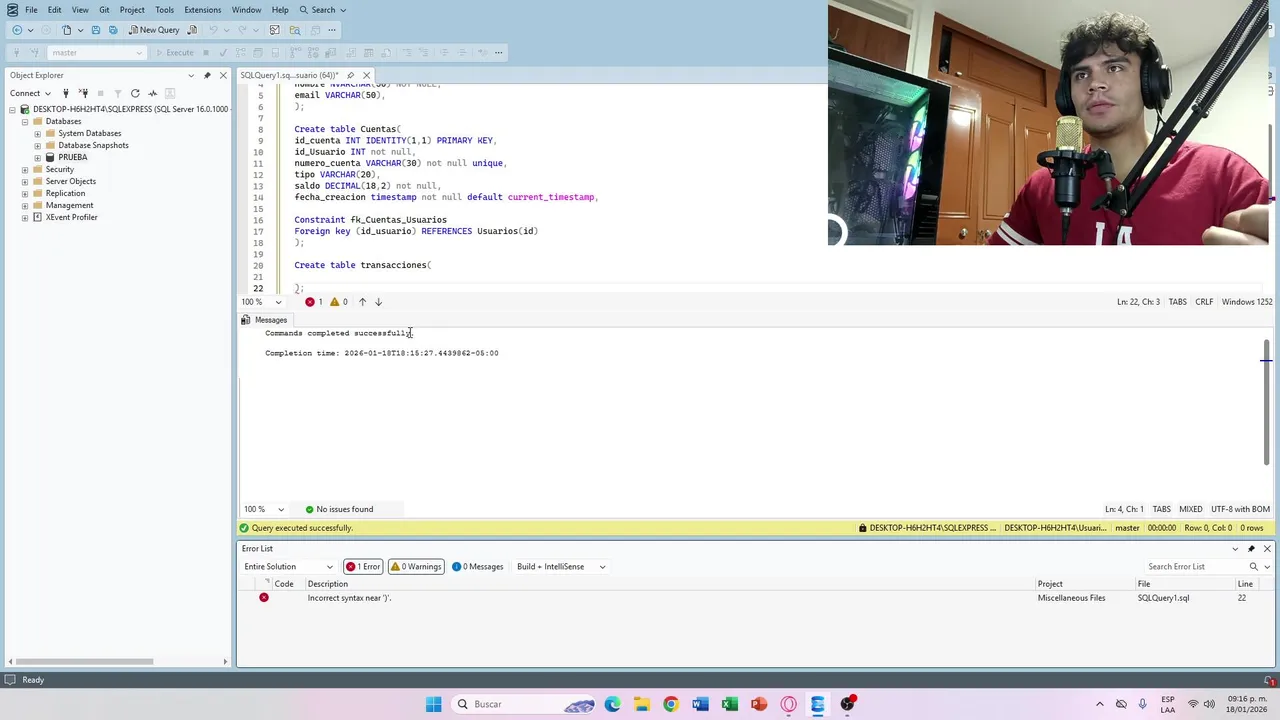Select the XEvent Profiler tree item
Screen dimensions: 1280x720
click(71, 217)
